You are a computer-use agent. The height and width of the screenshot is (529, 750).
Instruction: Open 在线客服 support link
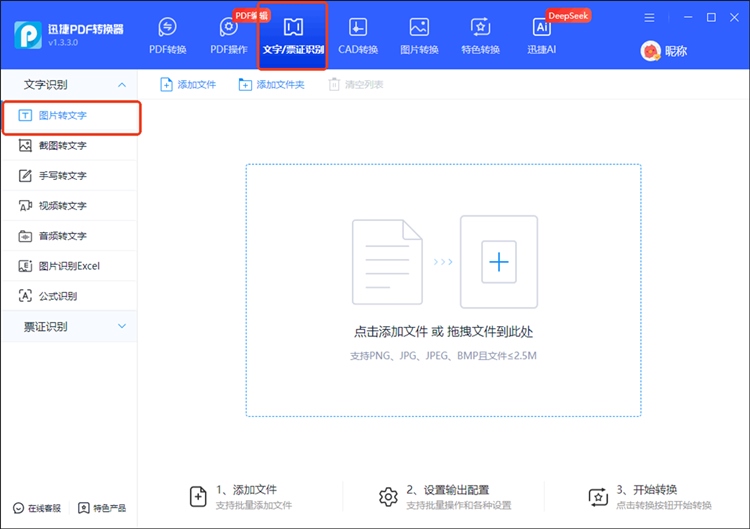(x=37, y=508)
